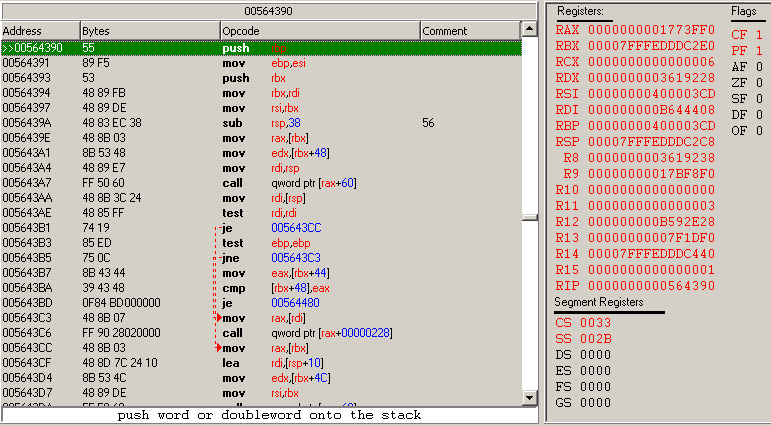The image size is (771, 426).
Task: Click the Comment column header
Action: tap(470, 31)
